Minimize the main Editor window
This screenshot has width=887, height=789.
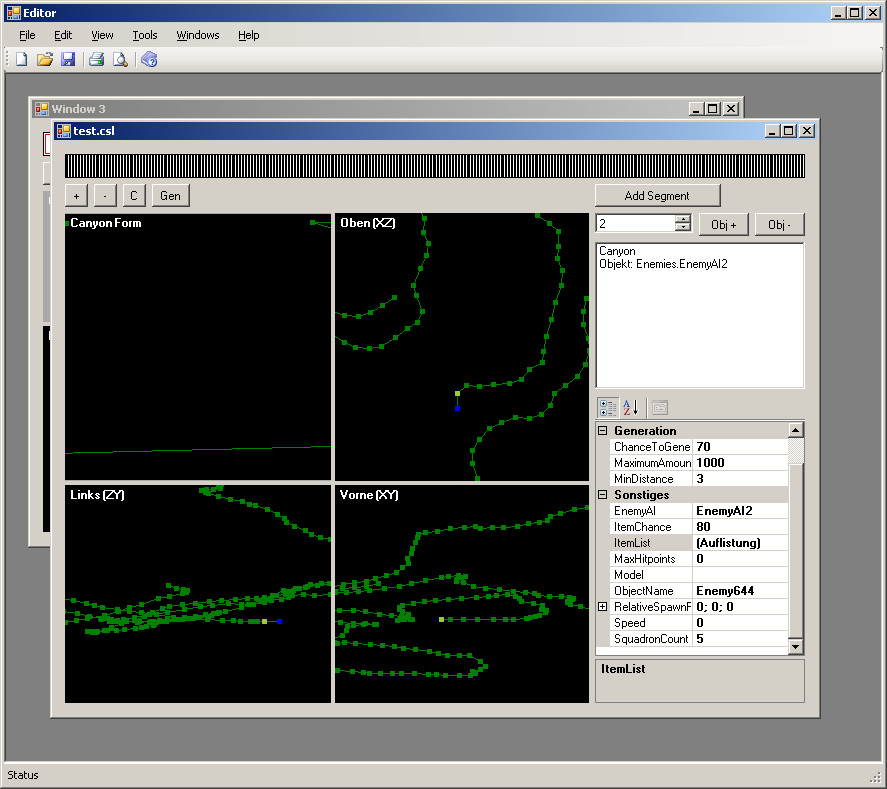[839, 12]
